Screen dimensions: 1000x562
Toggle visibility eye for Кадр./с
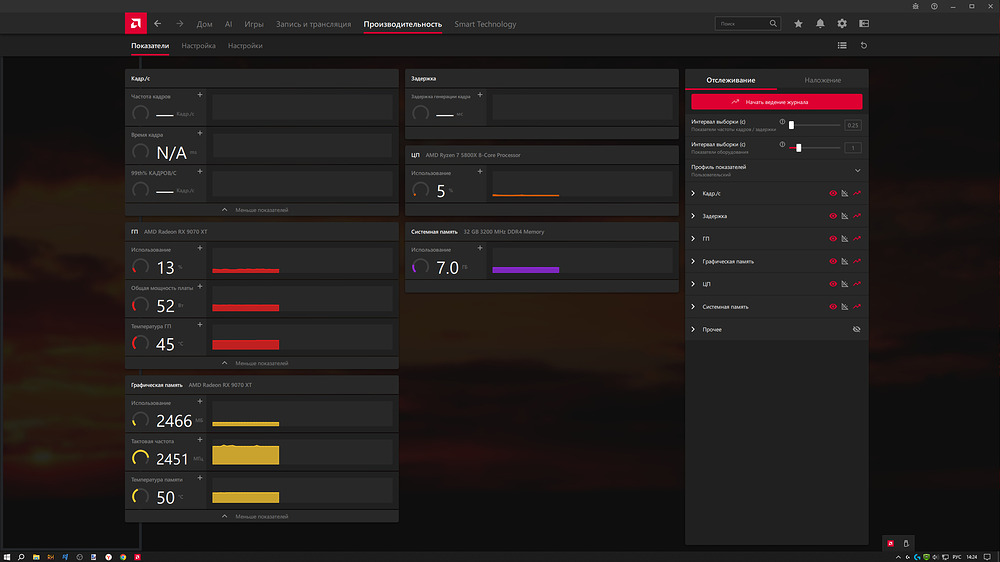click(x=833, y=193)
